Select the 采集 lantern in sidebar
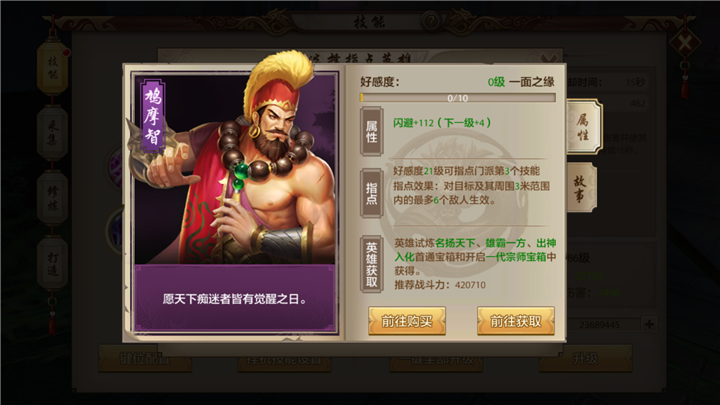This screenshot has height=405, width=720. pos(52,133)
